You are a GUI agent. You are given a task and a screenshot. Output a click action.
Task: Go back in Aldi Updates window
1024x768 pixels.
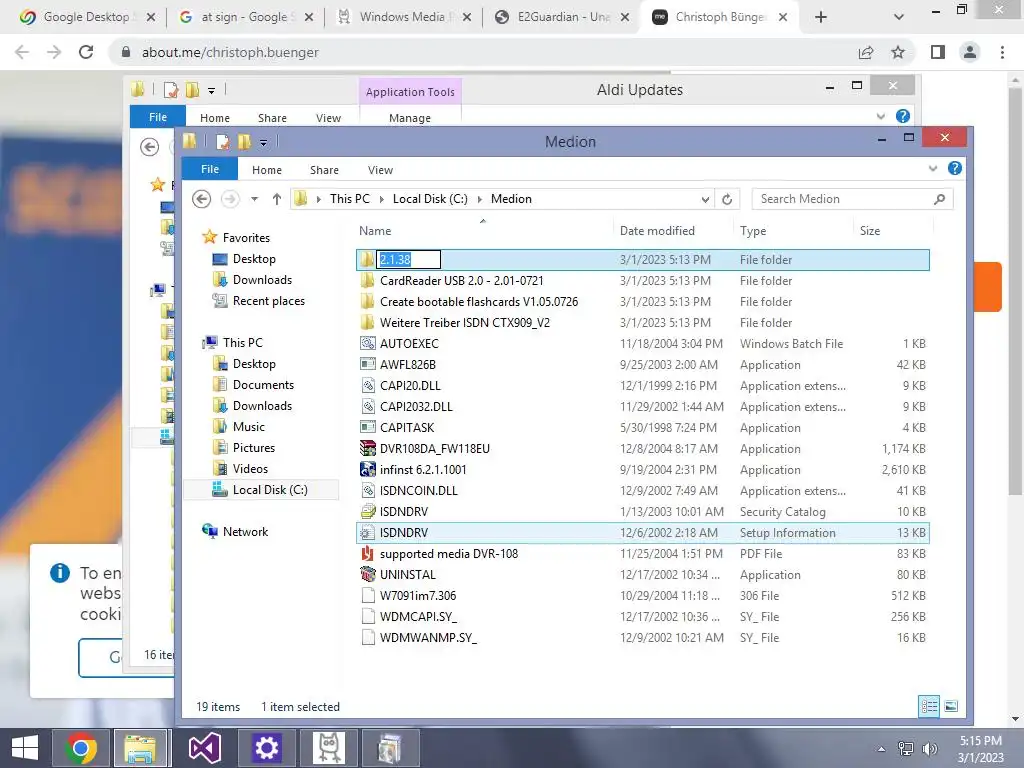coord(150,147)
